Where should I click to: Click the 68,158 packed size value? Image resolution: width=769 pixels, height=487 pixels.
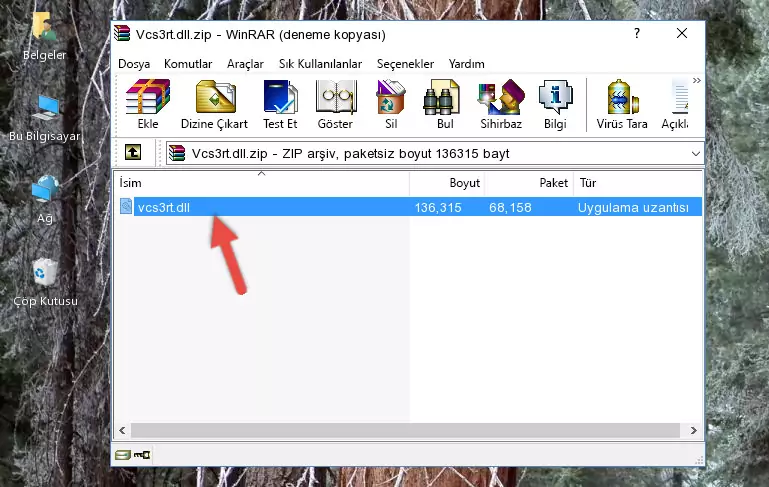coord(510,207)
